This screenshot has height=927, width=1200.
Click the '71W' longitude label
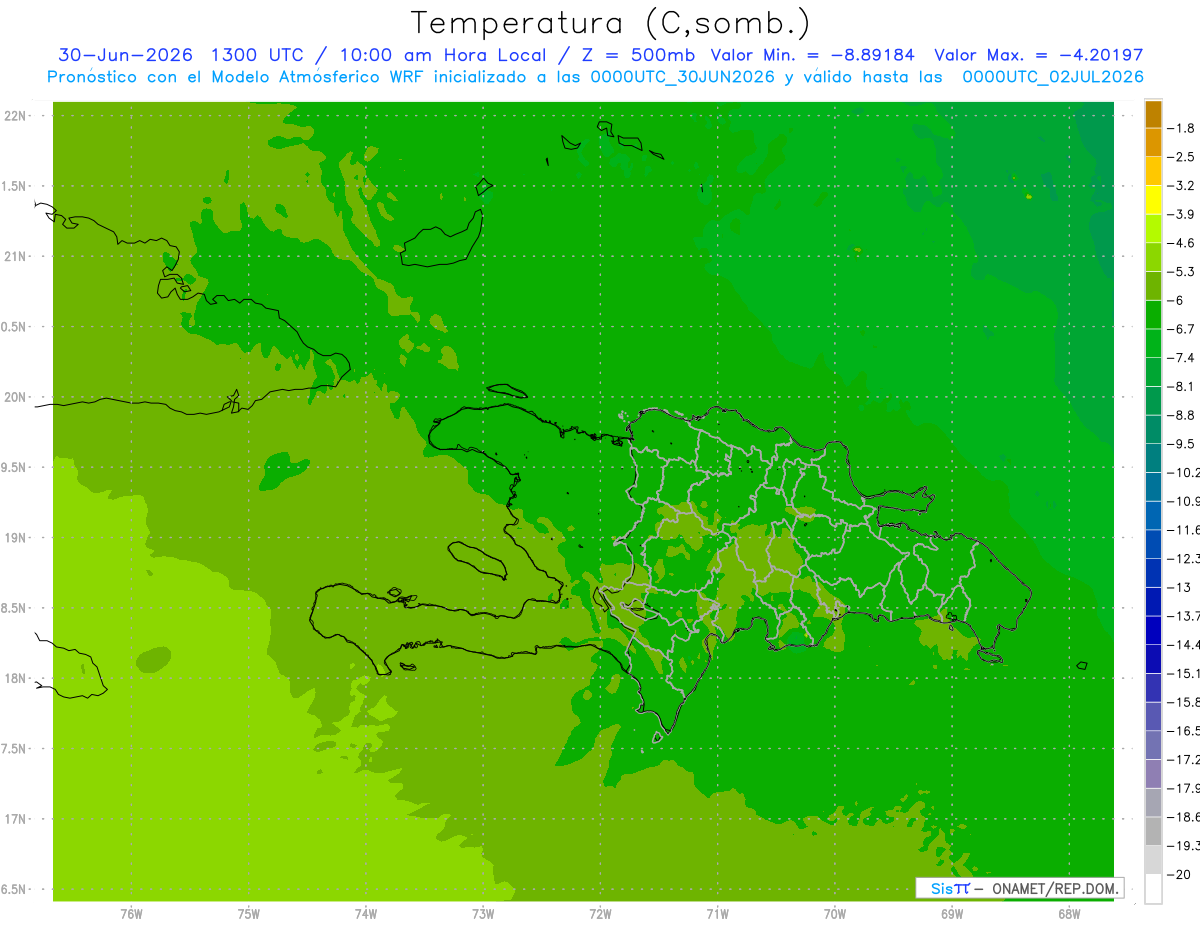(717, 914)
